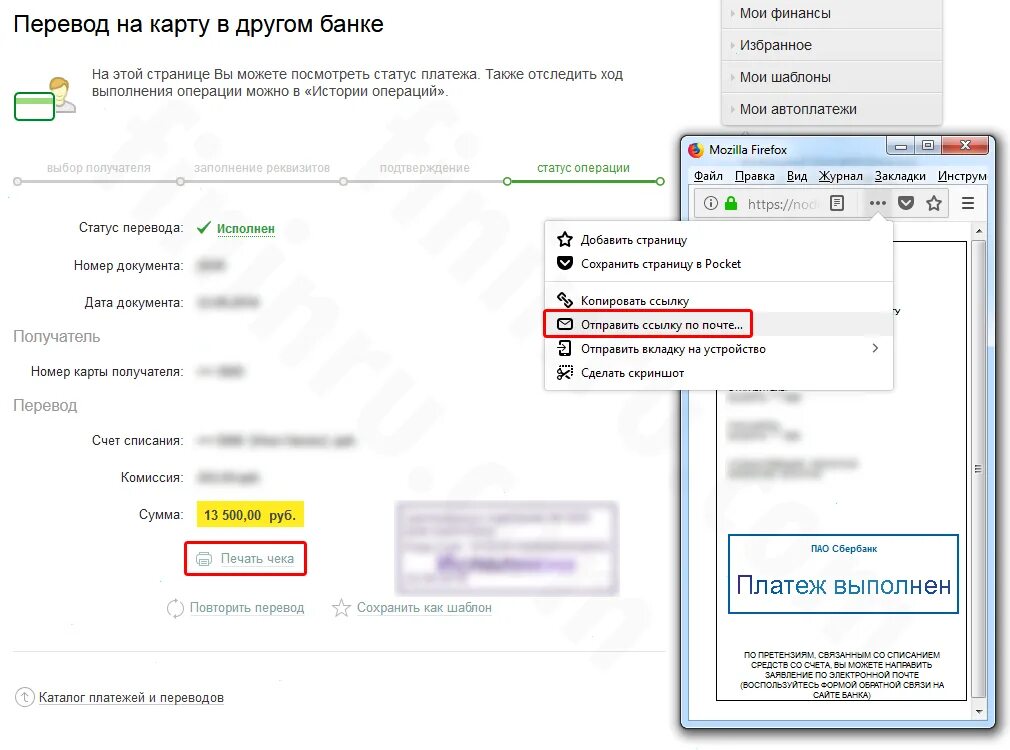1010x750 pixels.
Task: Click chain-link icon next to Копировать ссылку
Action: [565, 300]
